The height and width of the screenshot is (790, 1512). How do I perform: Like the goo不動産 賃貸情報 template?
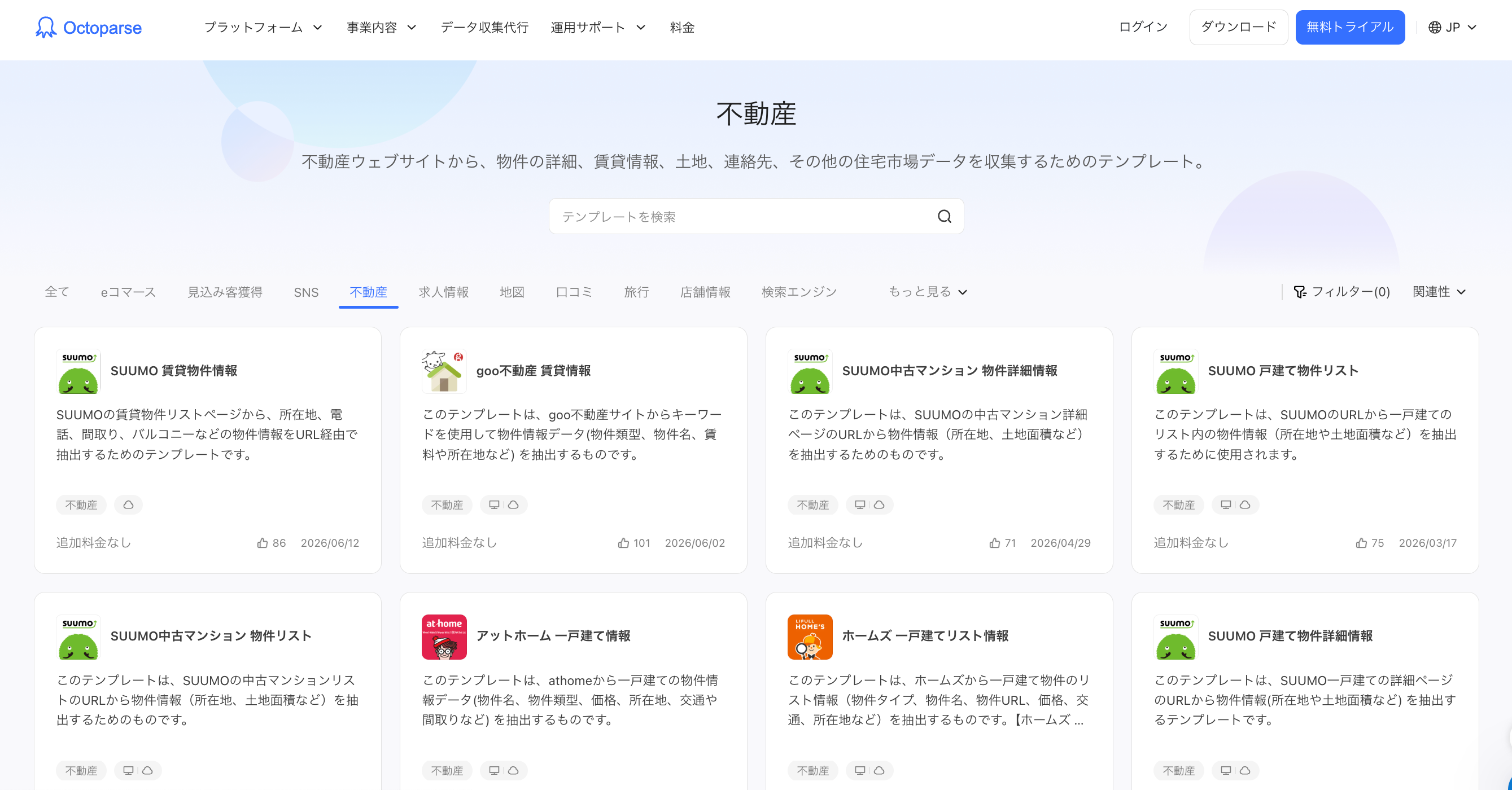coord(623,543)
